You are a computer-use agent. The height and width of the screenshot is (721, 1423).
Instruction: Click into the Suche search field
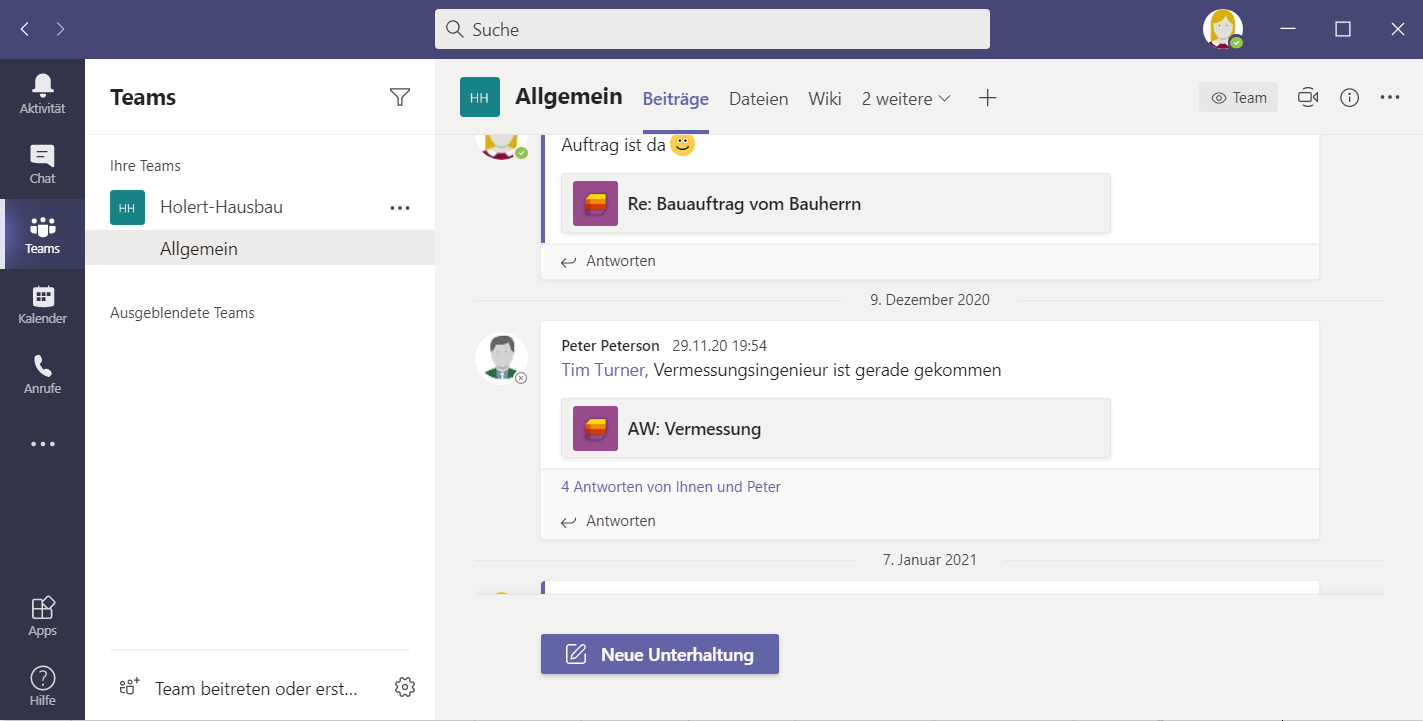[x=712, y=29]
